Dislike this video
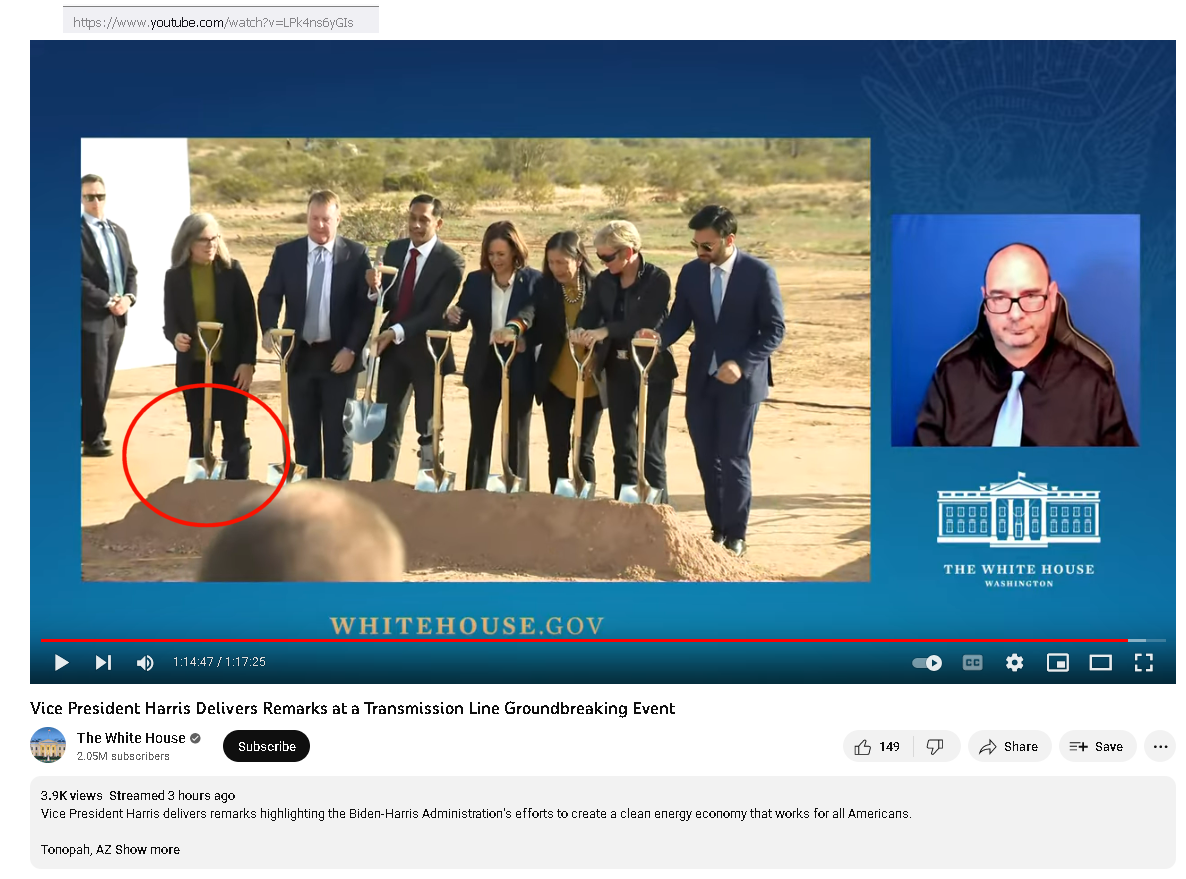This screenshot has width=1186, height=879. click(x=935, y=747)
